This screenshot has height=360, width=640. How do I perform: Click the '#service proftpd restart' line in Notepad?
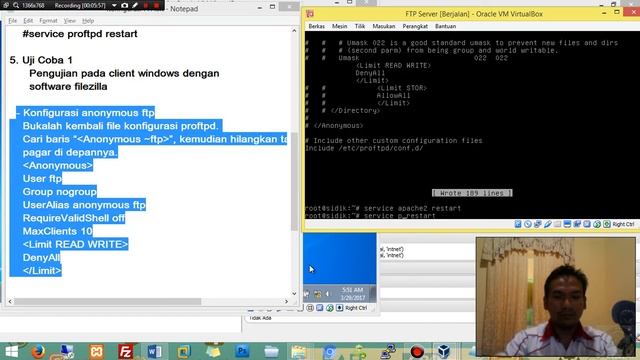pos(80,34)
